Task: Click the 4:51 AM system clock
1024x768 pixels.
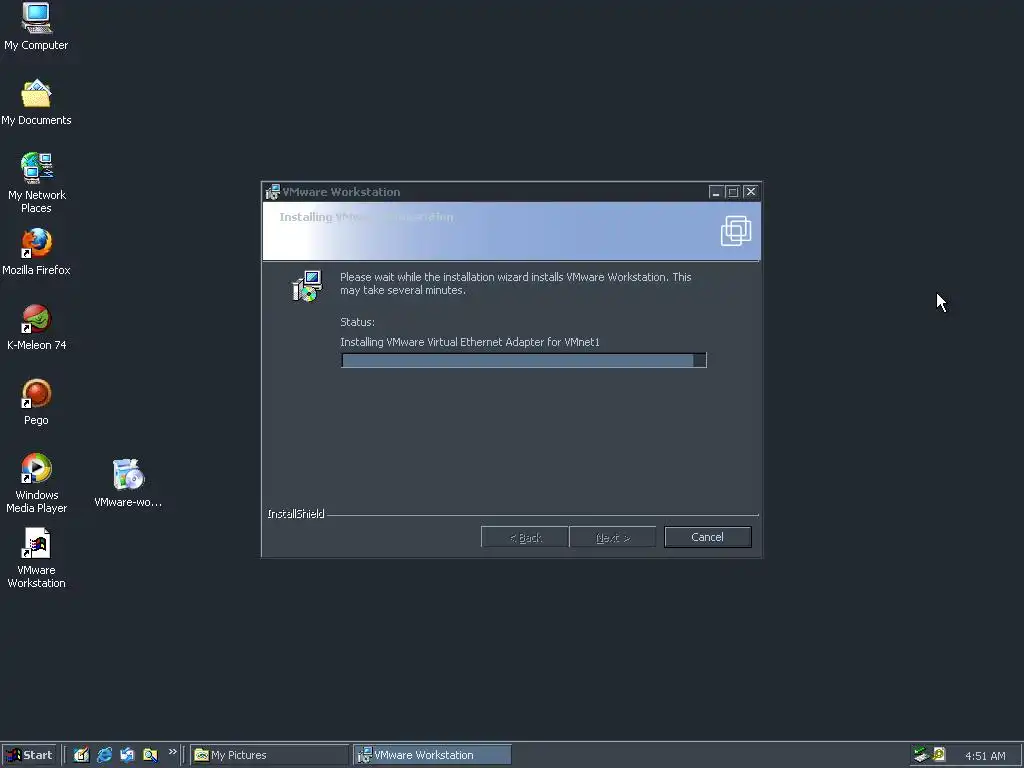Action: click(985, 756)
